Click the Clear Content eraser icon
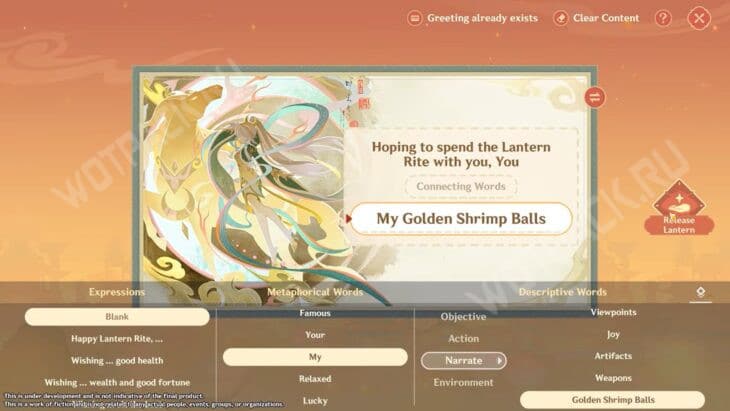Viewport: 730px width, 411px height. (x=561, y=18)
